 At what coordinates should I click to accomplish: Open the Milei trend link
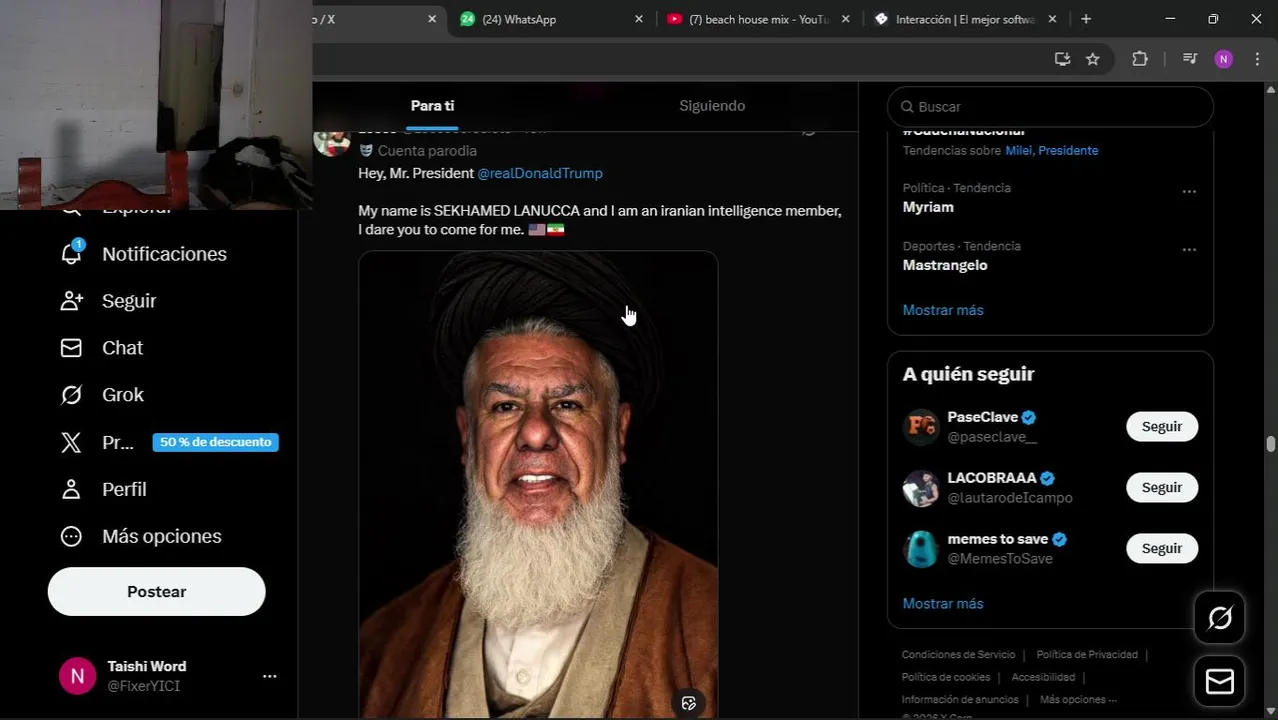[x=1019, y=150]
